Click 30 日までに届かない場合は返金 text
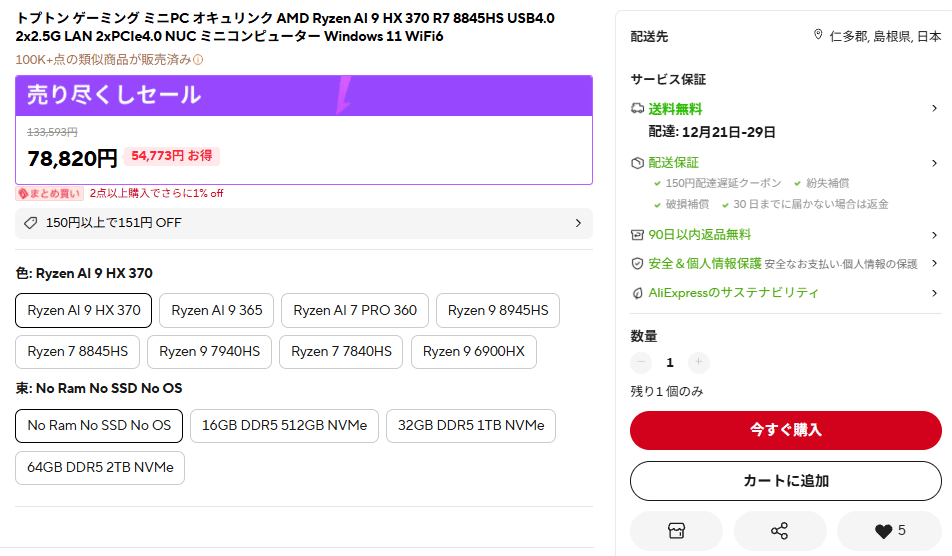 (x=811, y=204)
